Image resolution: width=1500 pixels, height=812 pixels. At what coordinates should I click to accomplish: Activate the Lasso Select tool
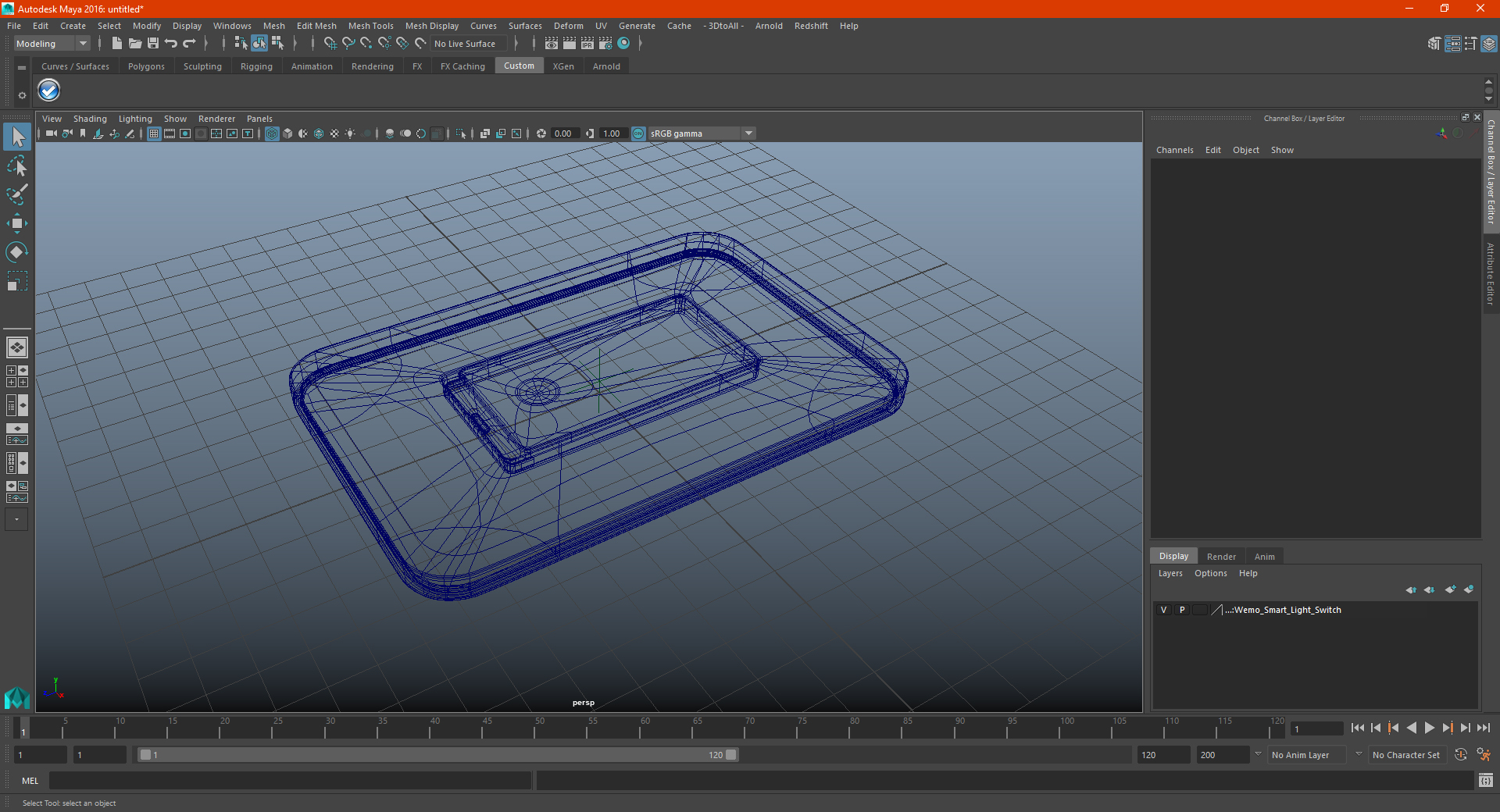pos(17,166)
